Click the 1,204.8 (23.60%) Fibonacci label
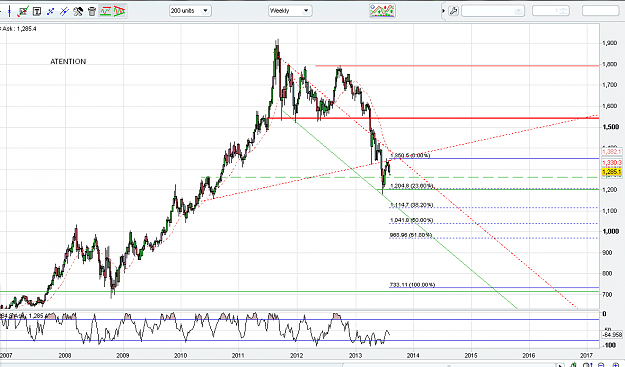The image size is (625, 367). coord(412,186)
